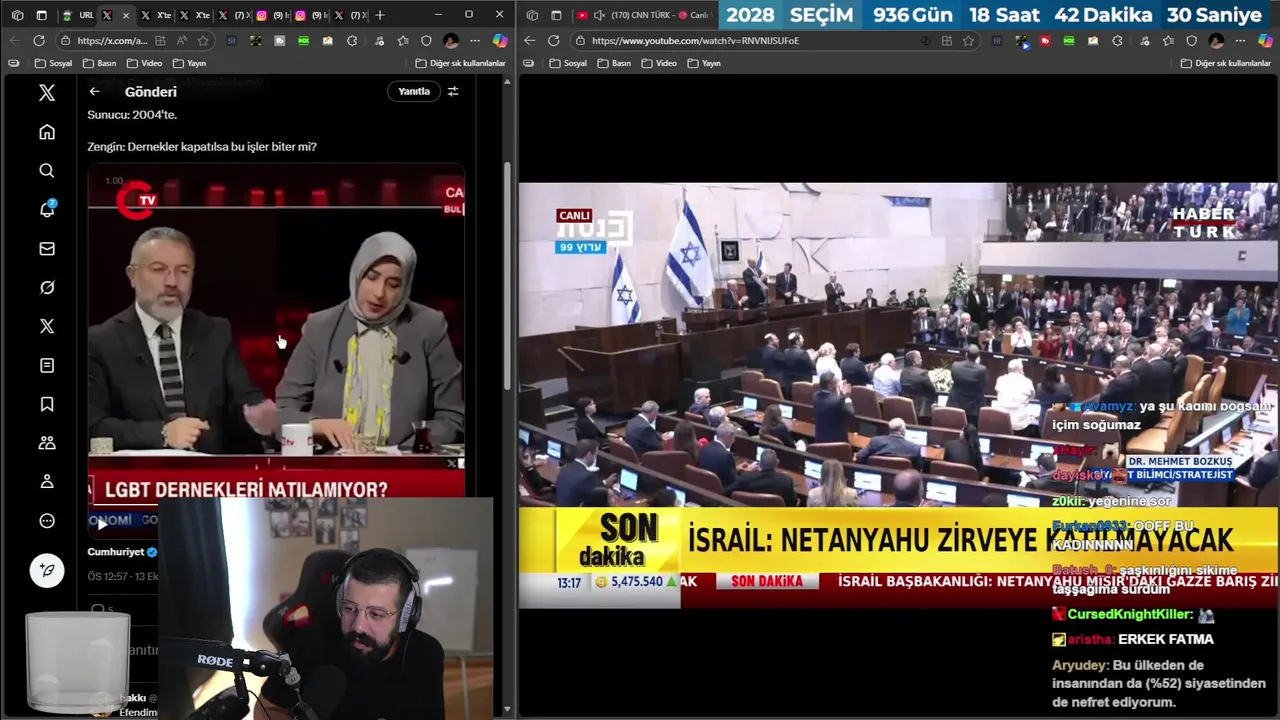Open the X Premium icon in sidebar
The image size is (1280, 720).
tap(47, 326)
